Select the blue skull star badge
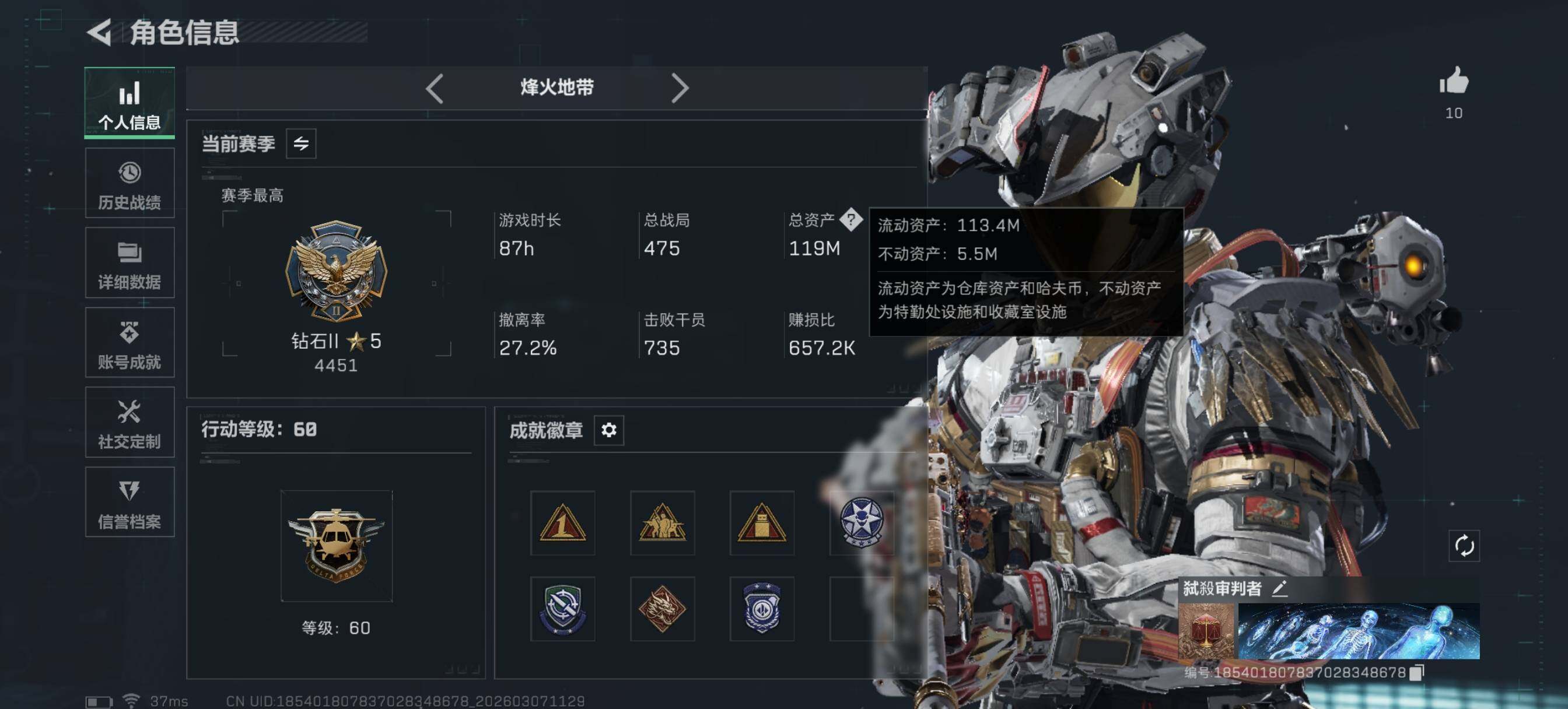 click(x=862, y=522)
